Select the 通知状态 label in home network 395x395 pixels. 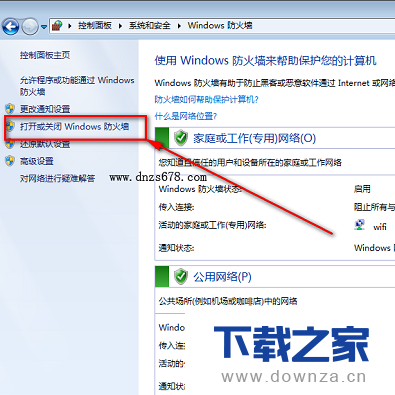pos(176,248)
